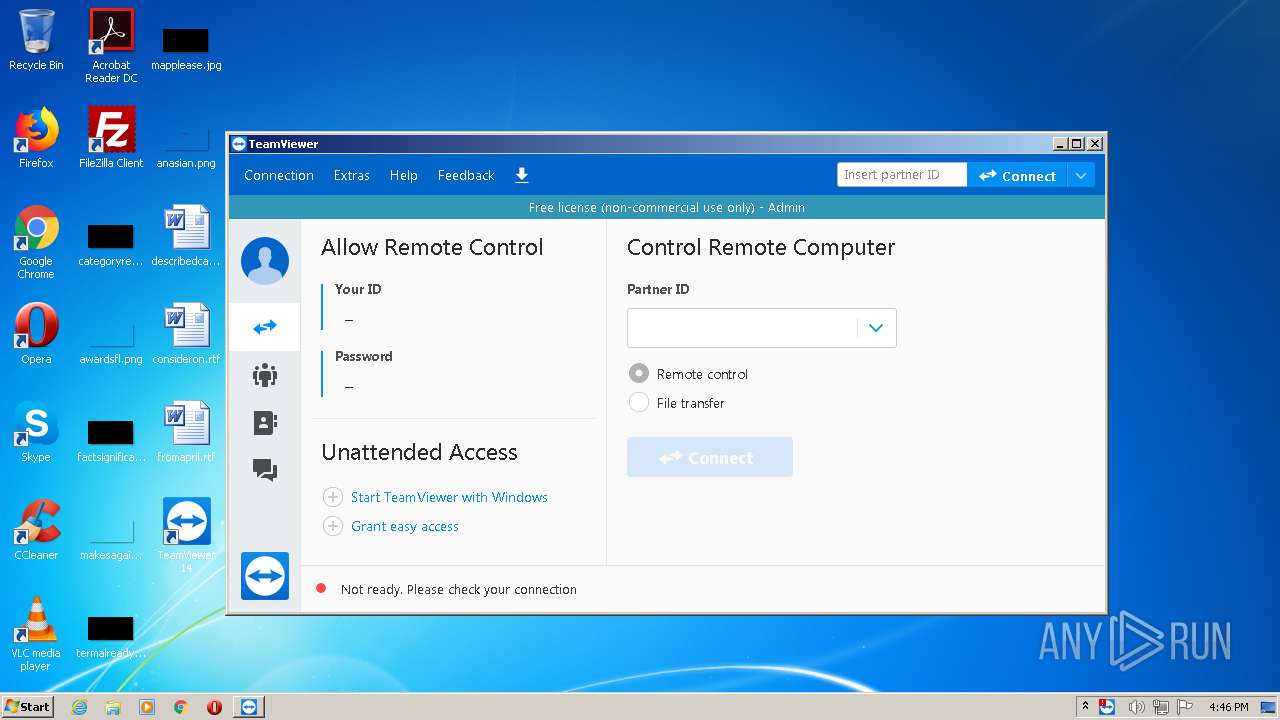The image size is (1280, 720).
Task: Open Recycle Bin on desktop
Action: [x=36, y=41]
